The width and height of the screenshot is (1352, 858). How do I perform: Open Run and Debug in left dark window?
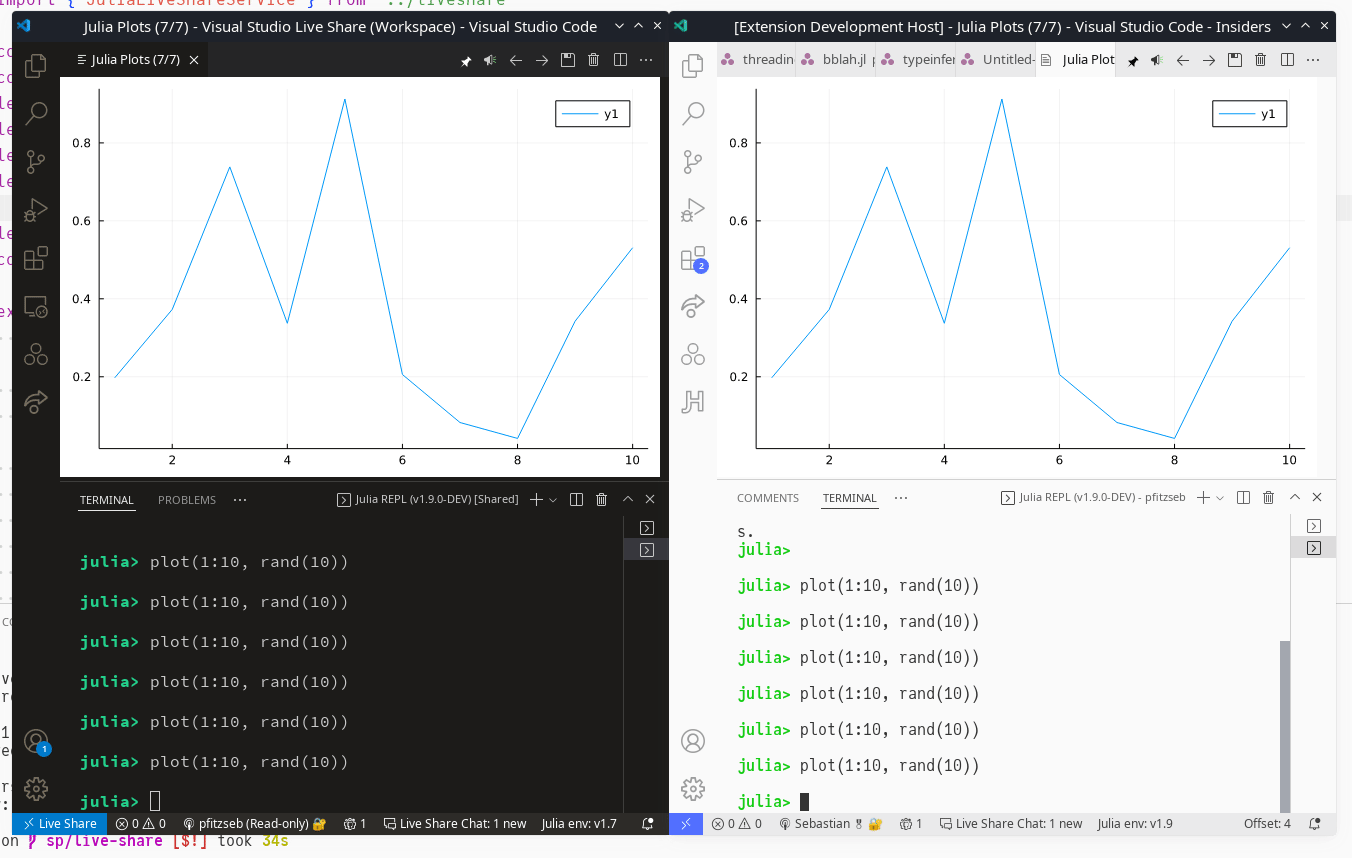point(36,209)
